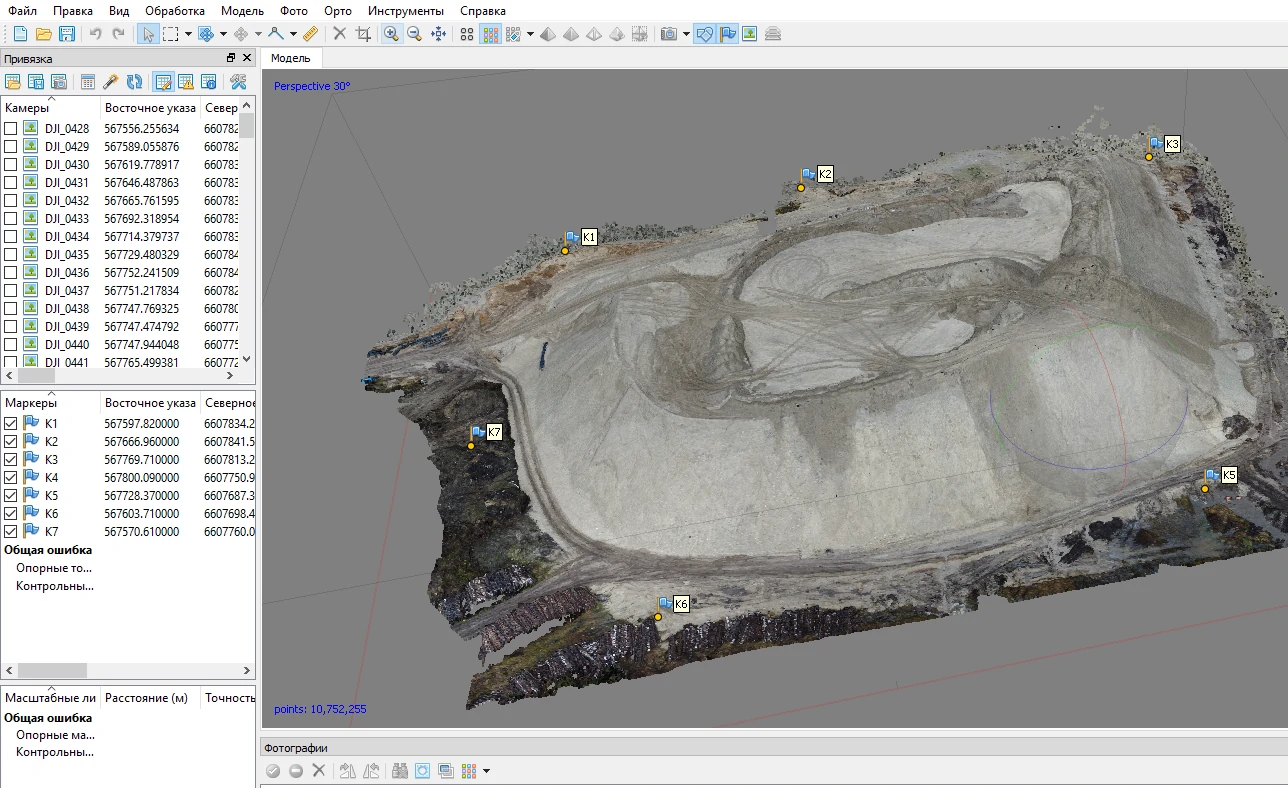Image resolution: width=1288 pixels, height=788 pixels.
Task: Open the Инструменты menu
Action: (406, 11)
